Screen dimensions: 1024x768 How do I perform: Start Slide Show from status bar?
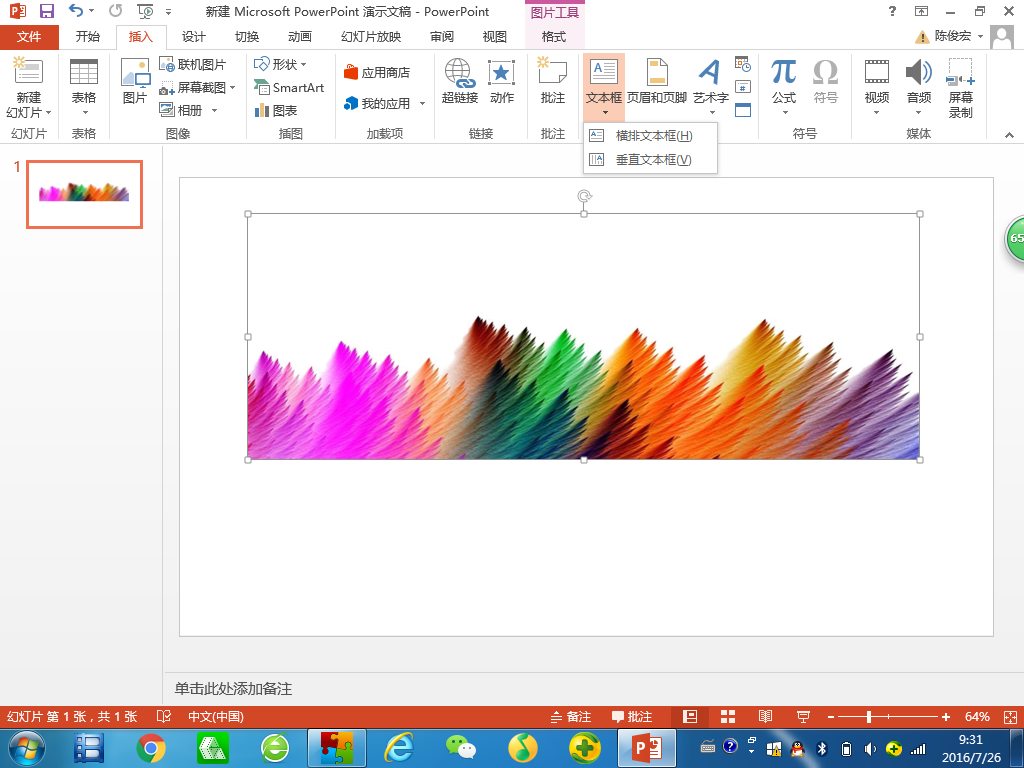803,716
